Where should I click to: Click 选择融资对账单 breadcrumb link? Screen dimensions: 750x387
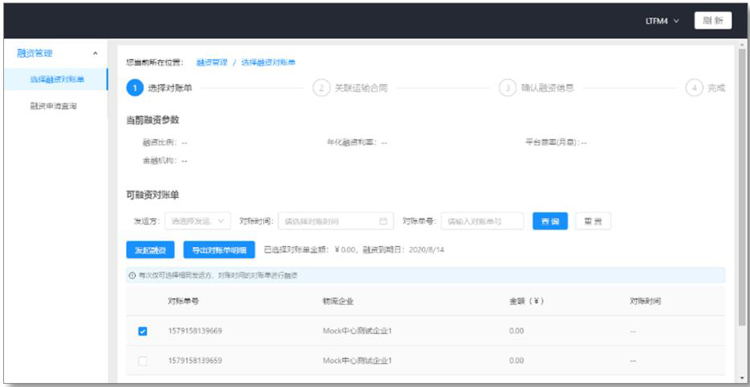click(268, 62)
